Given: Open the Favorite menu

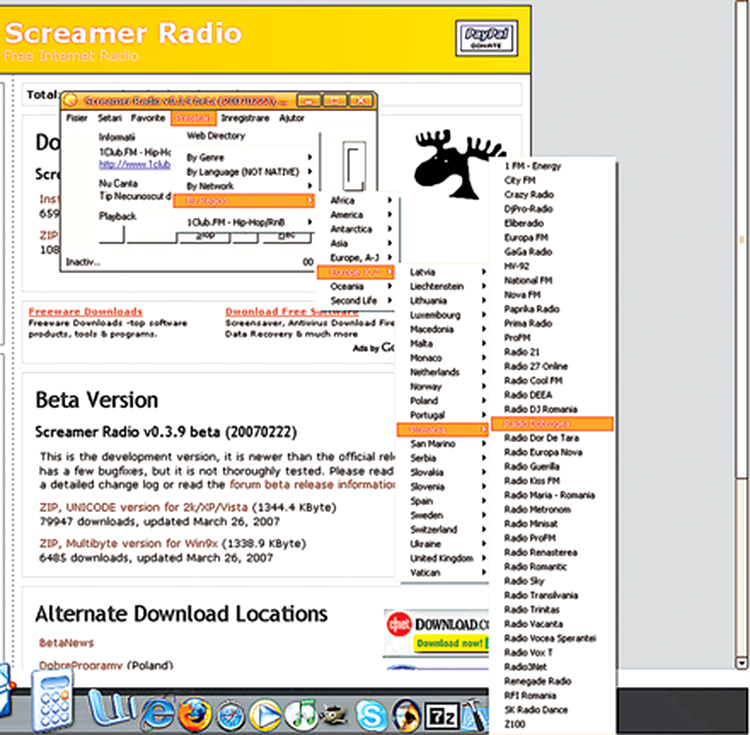Looking at the screenshot, I should click(148, 118).
